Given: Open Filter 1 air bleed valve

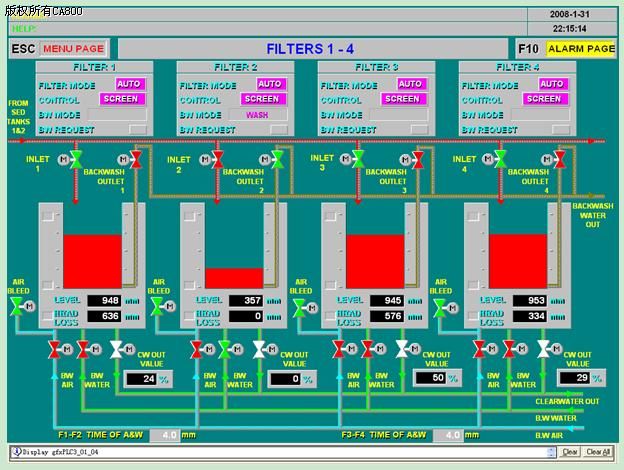Looking at the screenshot, I should tap(17, 306).
